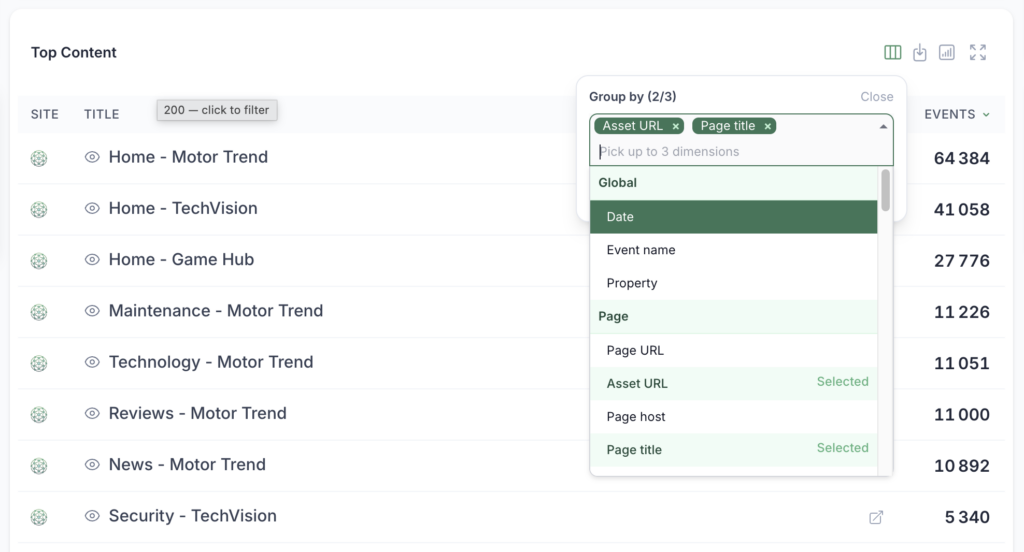Open News - Motor Trend title
1024x552 pixels.
[187, 464]
